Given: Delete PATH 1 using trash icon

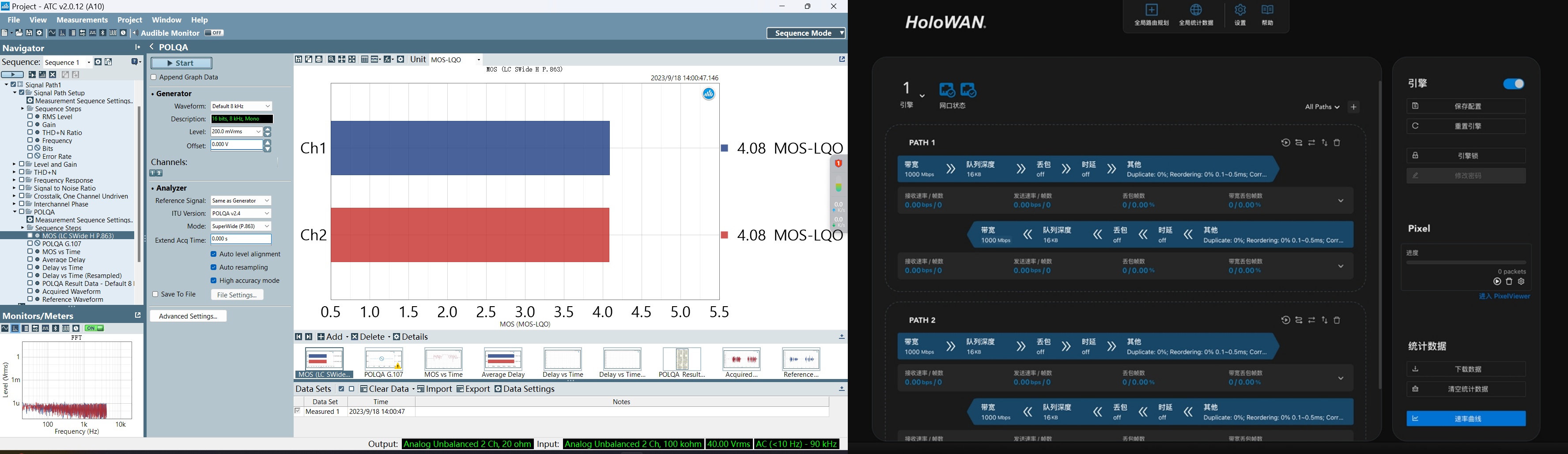Looking at the screenshot, I should click(x=1338, y=143).
